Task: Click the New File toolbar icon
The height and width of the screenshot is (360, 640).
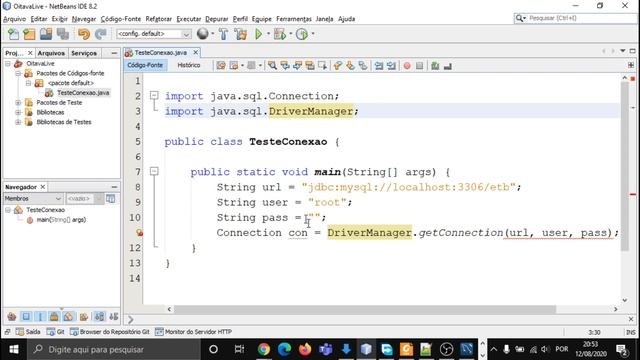Action: coord(13,34)
